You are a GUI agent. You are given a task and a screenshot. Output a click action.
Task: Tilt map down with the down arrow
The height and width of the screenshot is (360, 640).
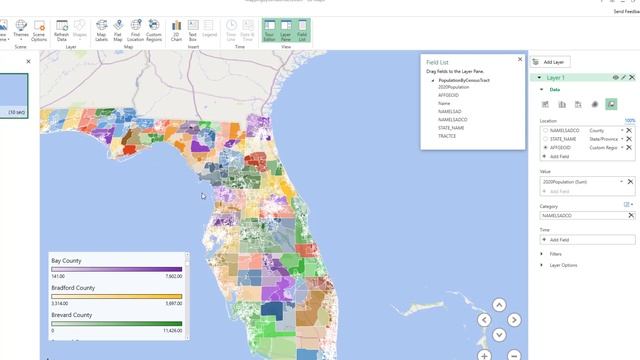(499, 335)
